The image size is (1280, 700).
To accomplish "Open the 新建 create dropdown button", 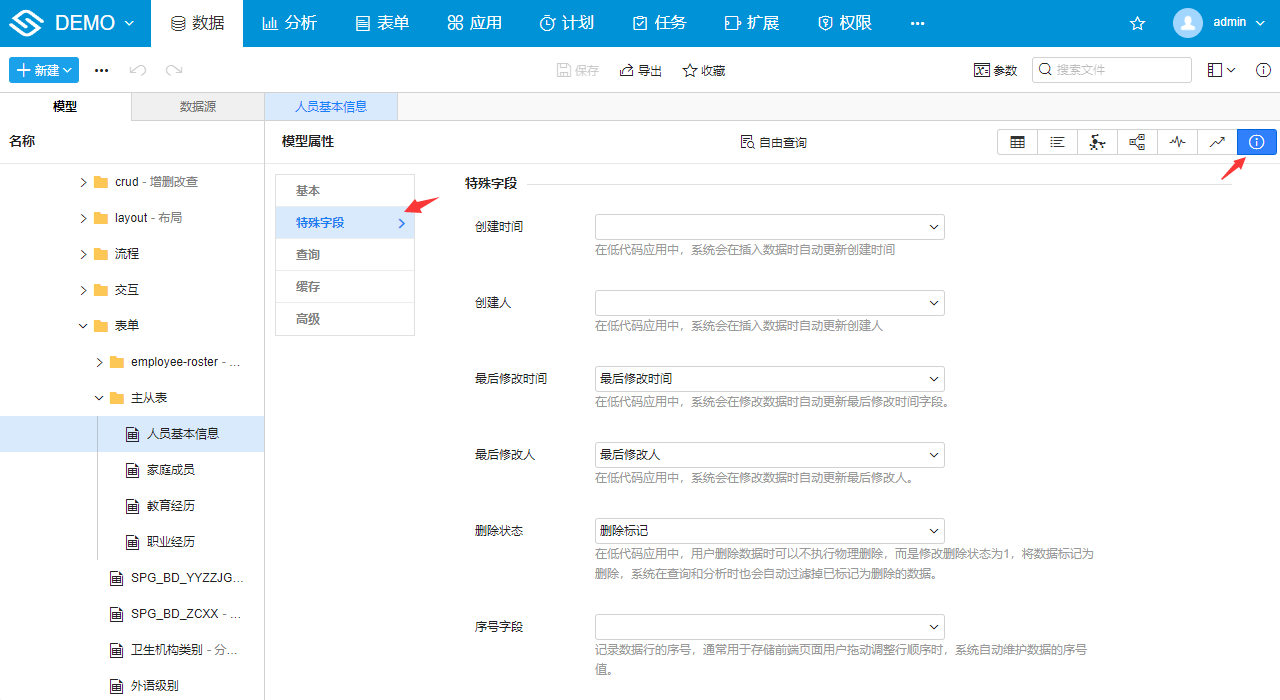I will [x=43, y=70].
